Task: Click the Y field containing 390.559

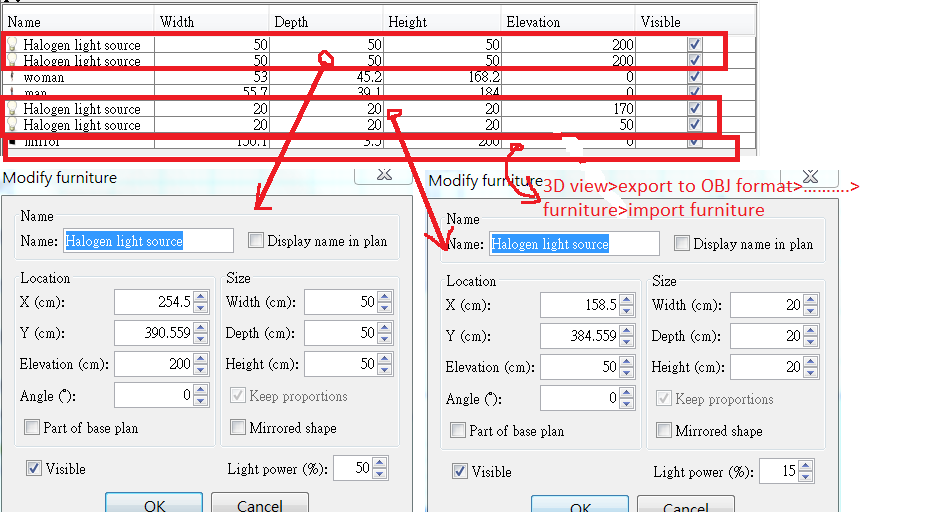Action: tap(153, 333)
